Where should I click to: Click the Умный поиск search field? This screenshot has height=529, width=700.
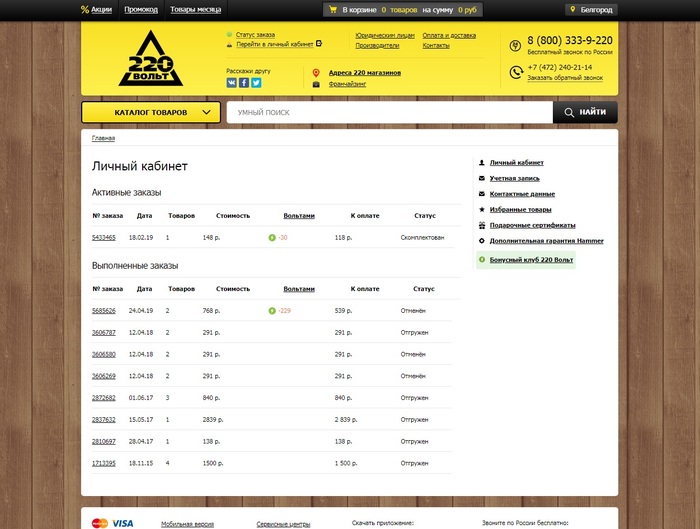(x=389, y=113)
